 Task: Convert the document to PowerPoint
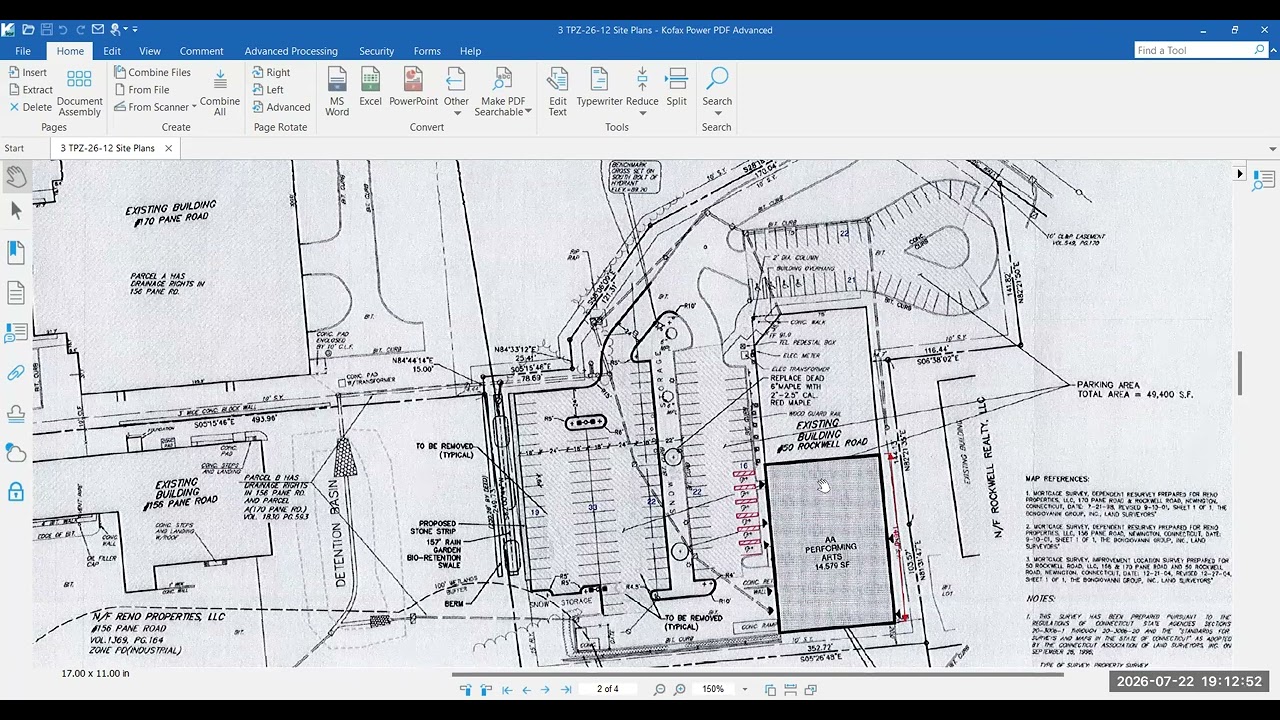[413, 87]
